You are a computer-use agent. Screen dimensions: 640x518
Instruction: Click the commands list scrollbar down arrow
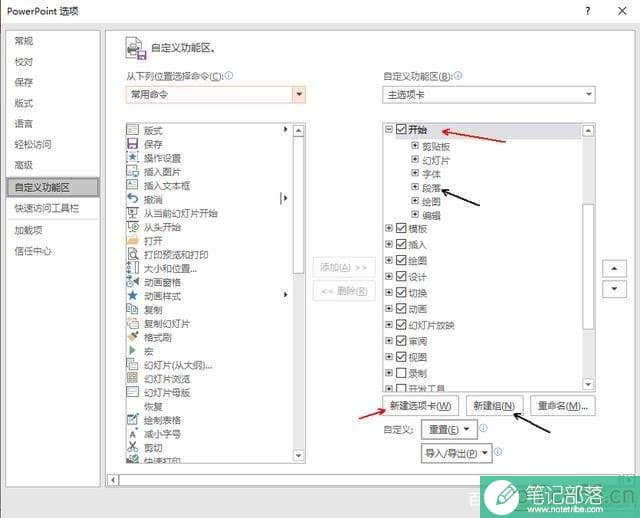pyautogui.click(x=299, y=455)
